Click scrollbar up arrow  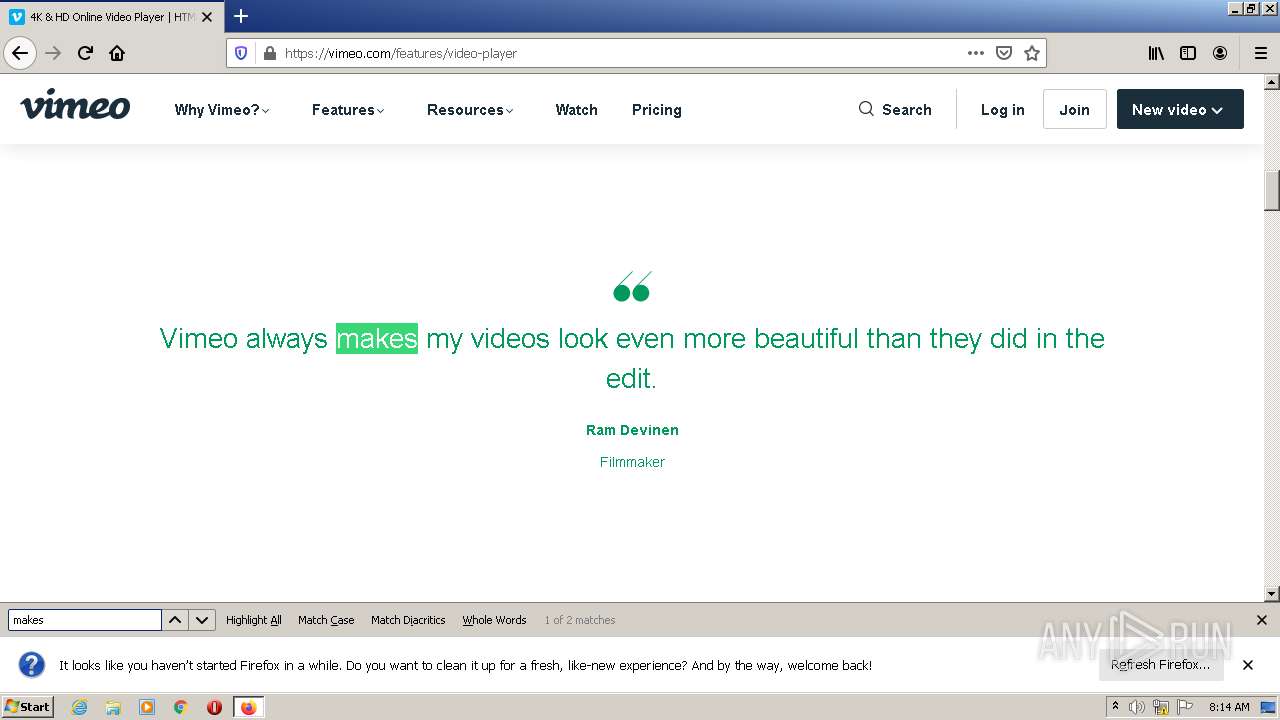pos(1272,82)
